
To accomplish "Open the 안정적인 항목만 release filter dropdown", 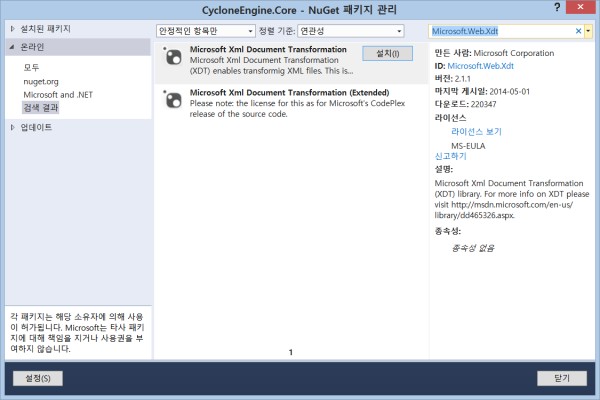I will (205, 31).
